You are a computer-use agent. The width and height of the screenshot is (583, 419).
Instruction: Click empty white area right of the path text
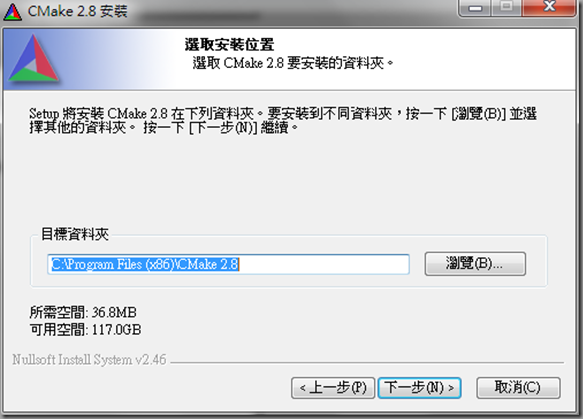click(x=323, y=264)
